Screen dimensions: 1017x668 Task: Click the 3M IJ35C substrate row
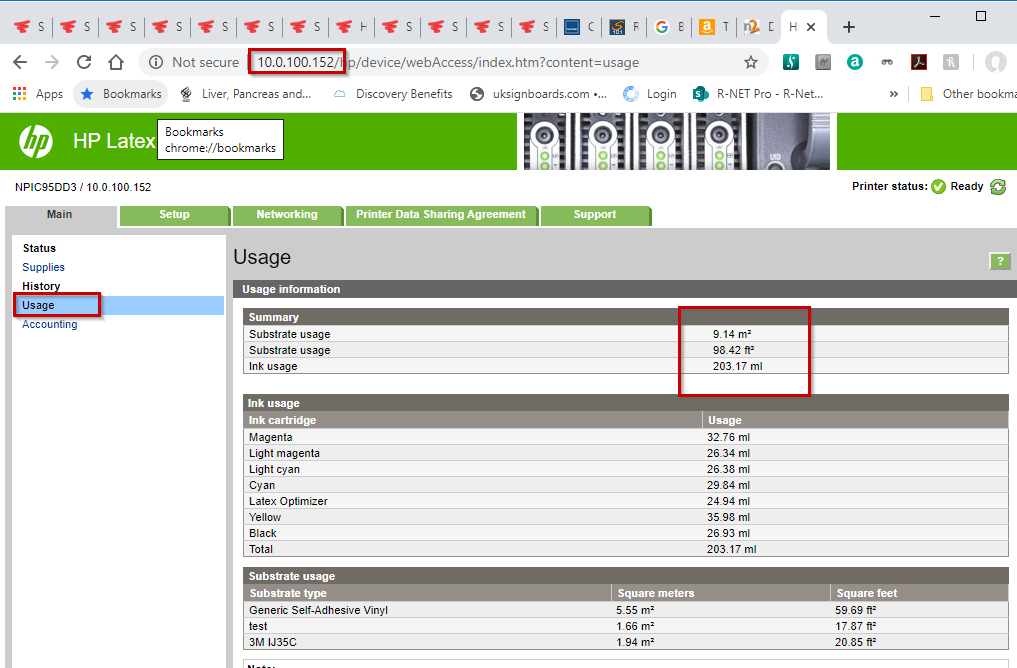[626, 642]
